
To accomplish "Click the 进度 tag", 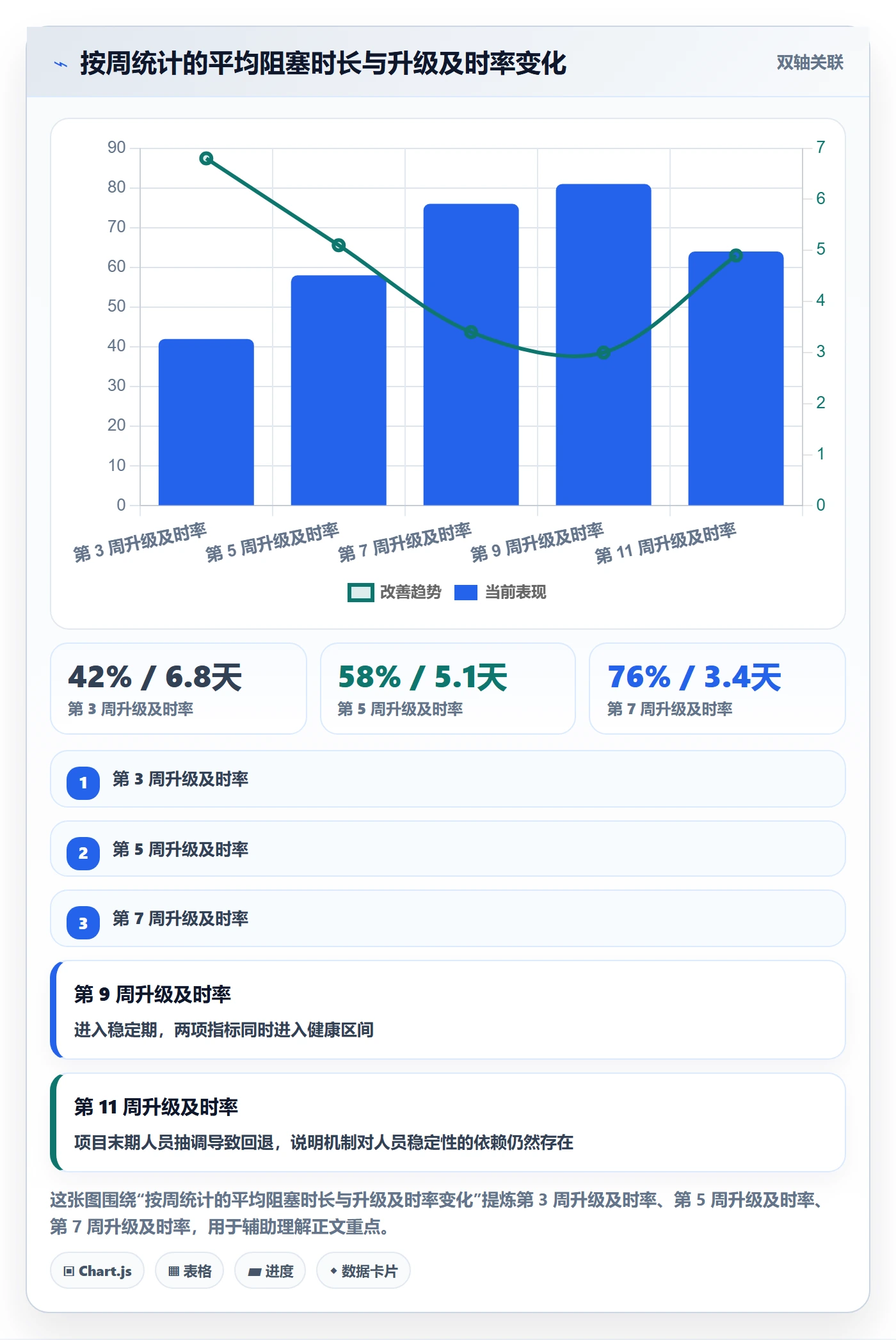I will [x=270, y=1271].
